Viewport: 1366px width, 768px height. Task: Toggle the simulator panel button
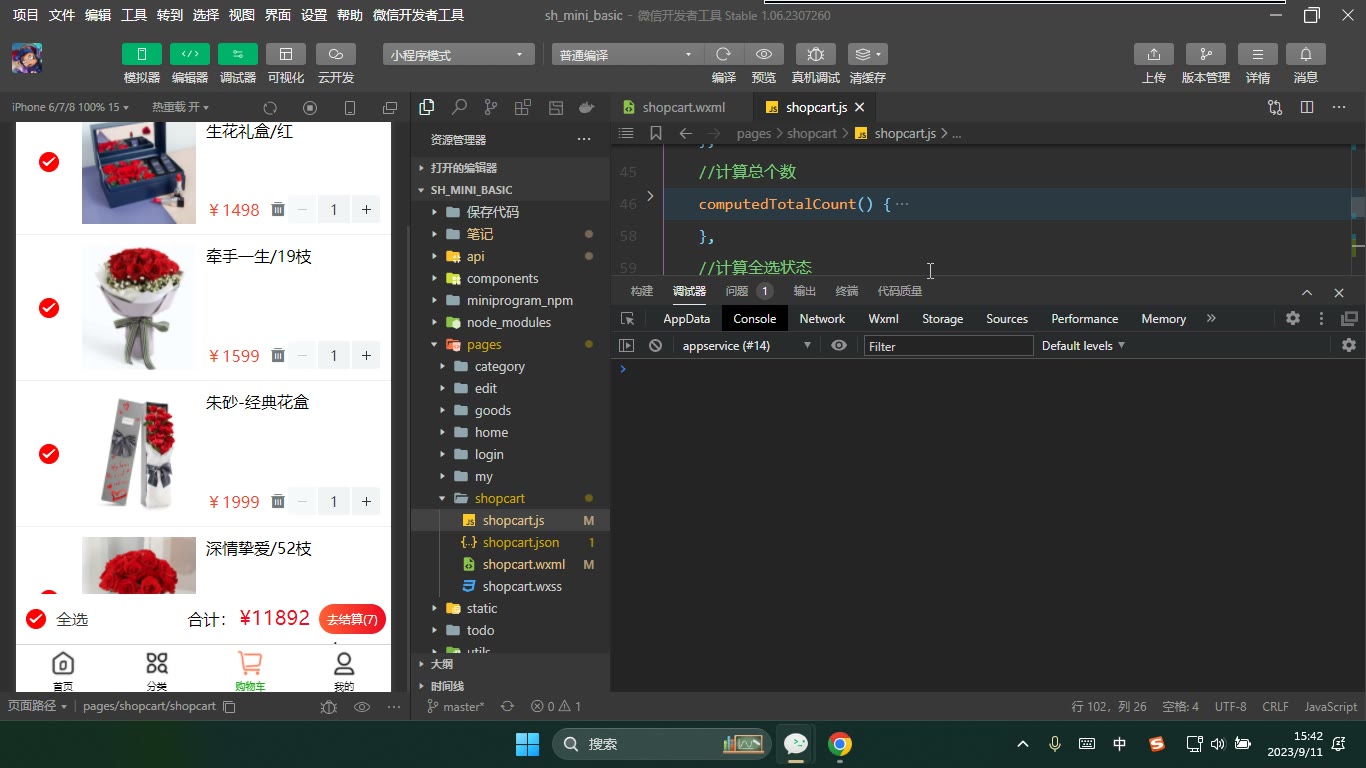[x=141, y=54]
